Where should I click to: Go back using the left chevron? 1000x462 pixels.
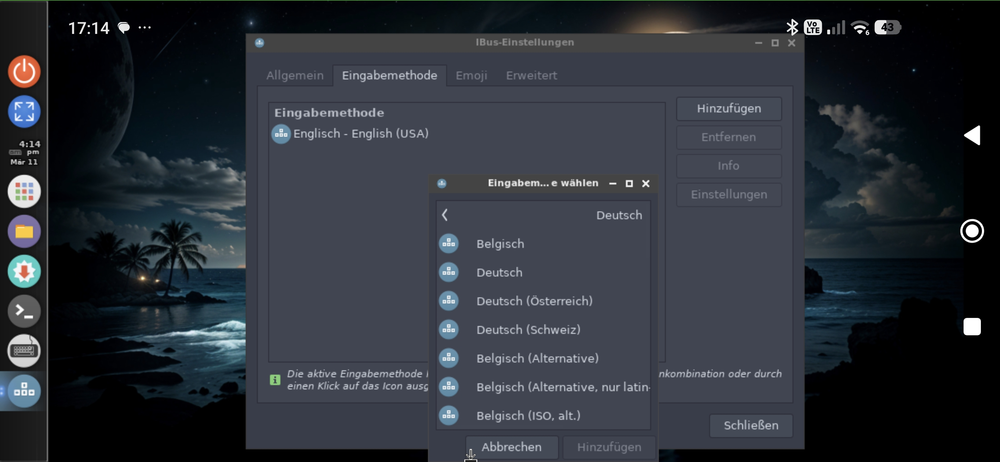click(x=445, y=215)
